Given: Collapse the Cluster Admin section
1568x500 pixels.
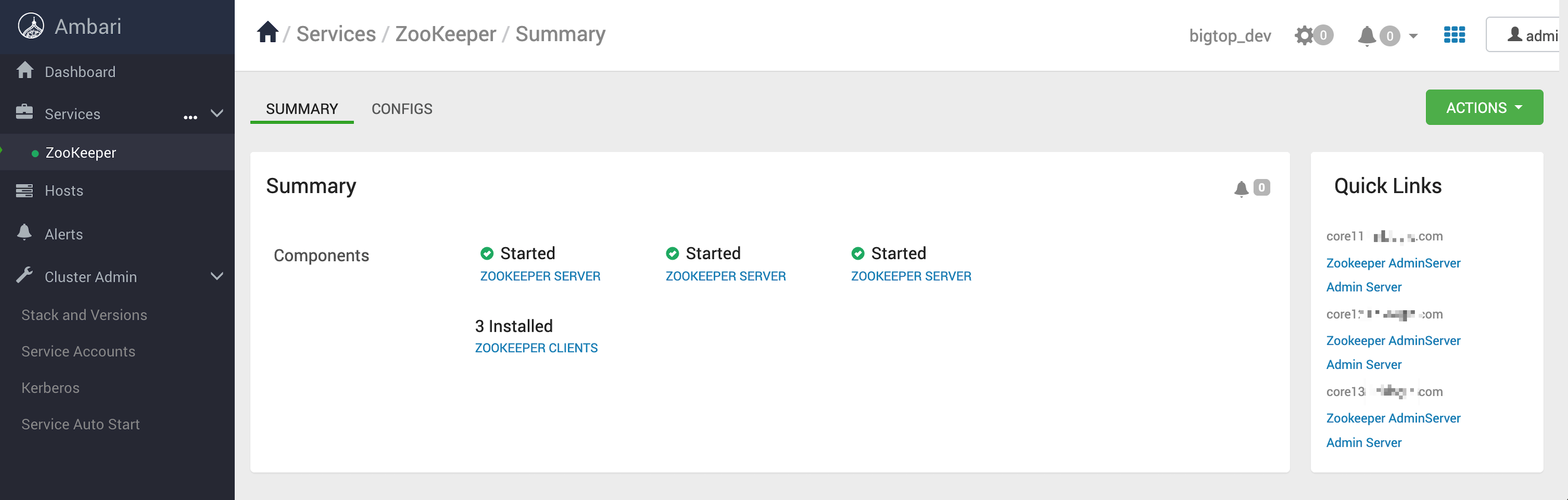Looking at the screenshot, I should (x=217, y=277).
